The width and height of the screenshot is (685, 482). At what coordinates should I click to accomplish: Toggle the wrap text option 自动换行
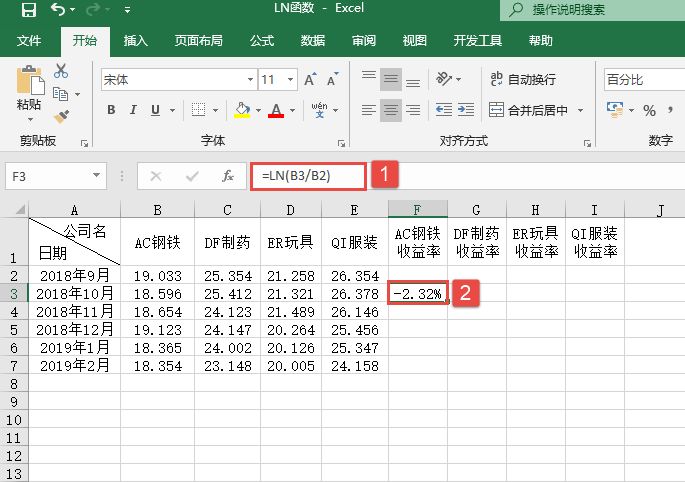point(522,79)
